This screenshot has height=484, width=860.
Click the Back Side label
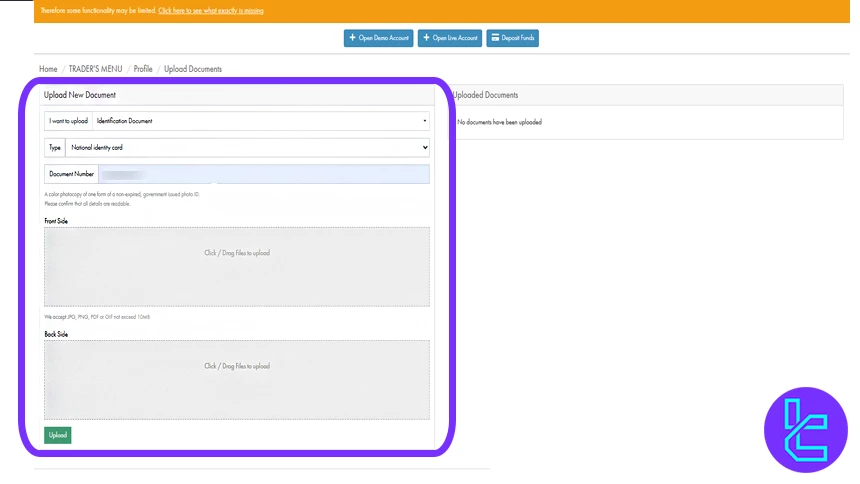click(56, 334)
